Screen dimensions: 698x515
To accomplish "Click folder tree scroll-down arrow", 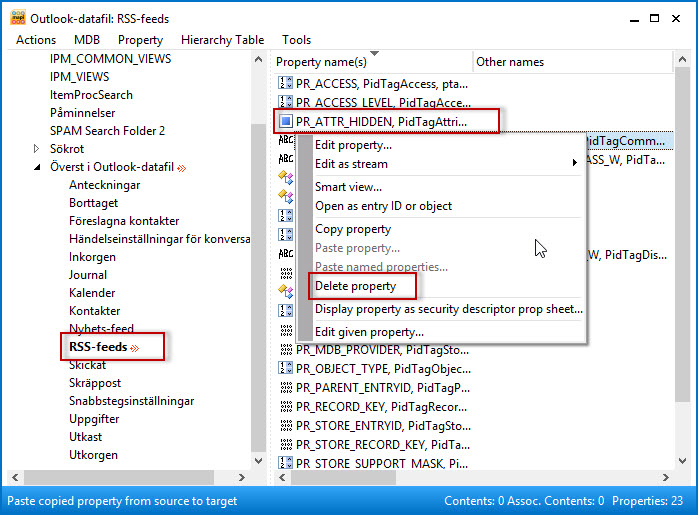I will click(x=258, y=461).
